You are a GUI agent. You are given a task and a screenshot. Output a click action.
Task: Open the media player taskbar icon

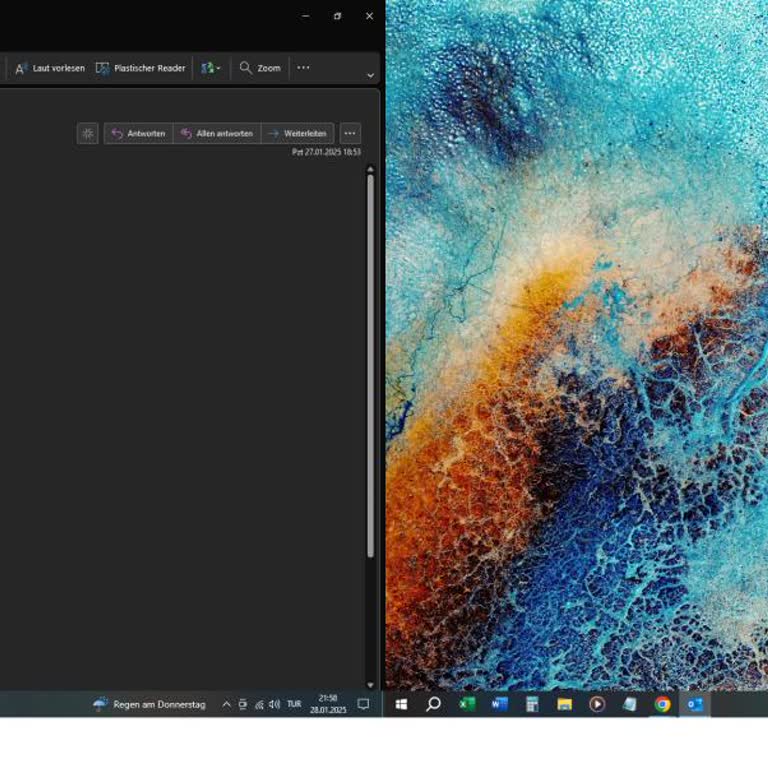click(x=597, y=705)
